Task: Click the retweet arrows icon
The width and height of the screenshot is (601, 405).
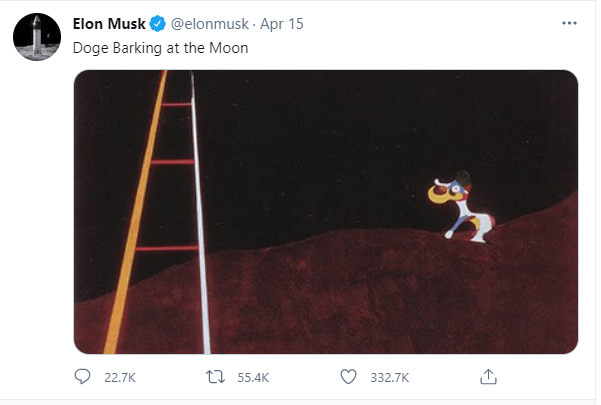Action: (x=215, y=377)
